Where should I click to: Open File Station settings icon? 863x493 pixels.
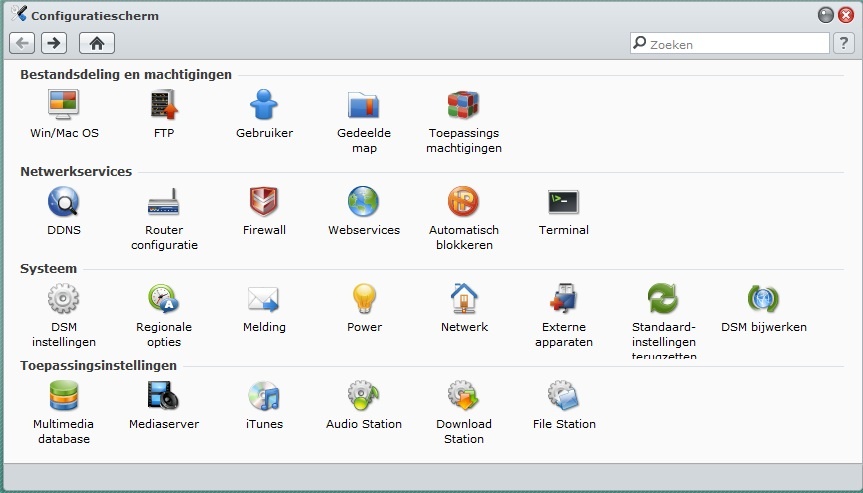point(564,395)
